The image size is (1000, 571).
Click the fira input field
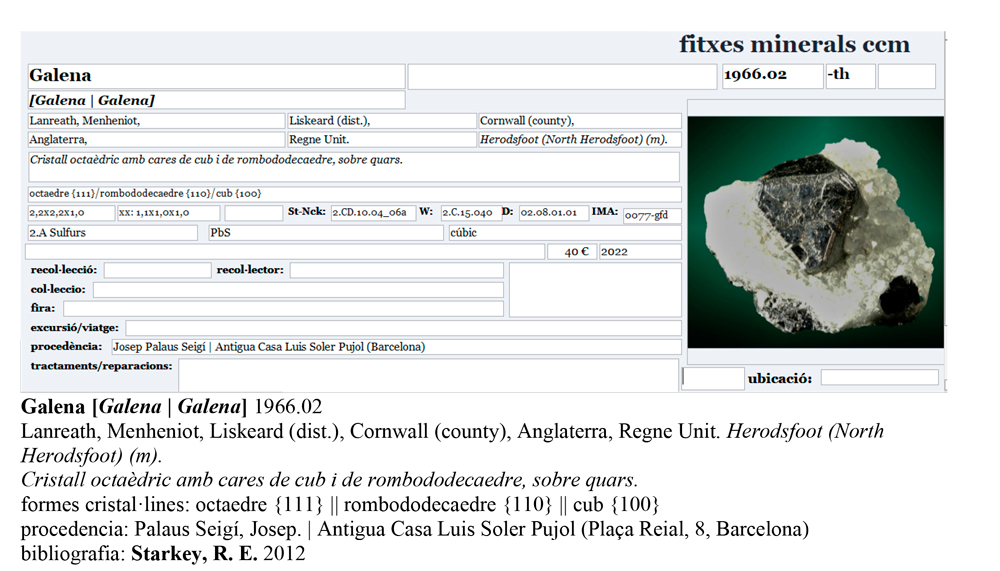coord(284,309)
